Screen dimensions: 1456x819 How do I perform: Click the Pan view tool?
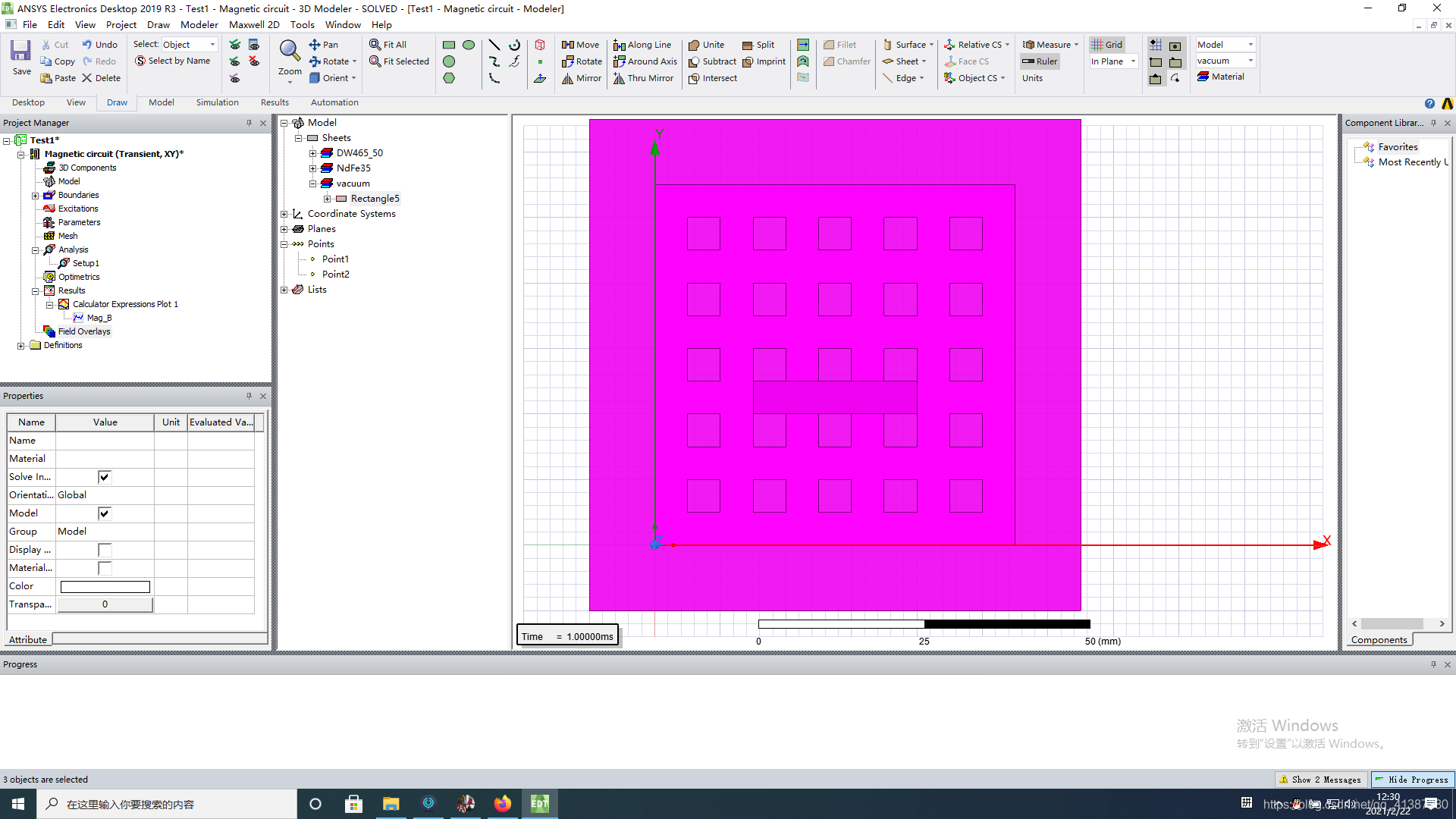(x=324, y=45)
